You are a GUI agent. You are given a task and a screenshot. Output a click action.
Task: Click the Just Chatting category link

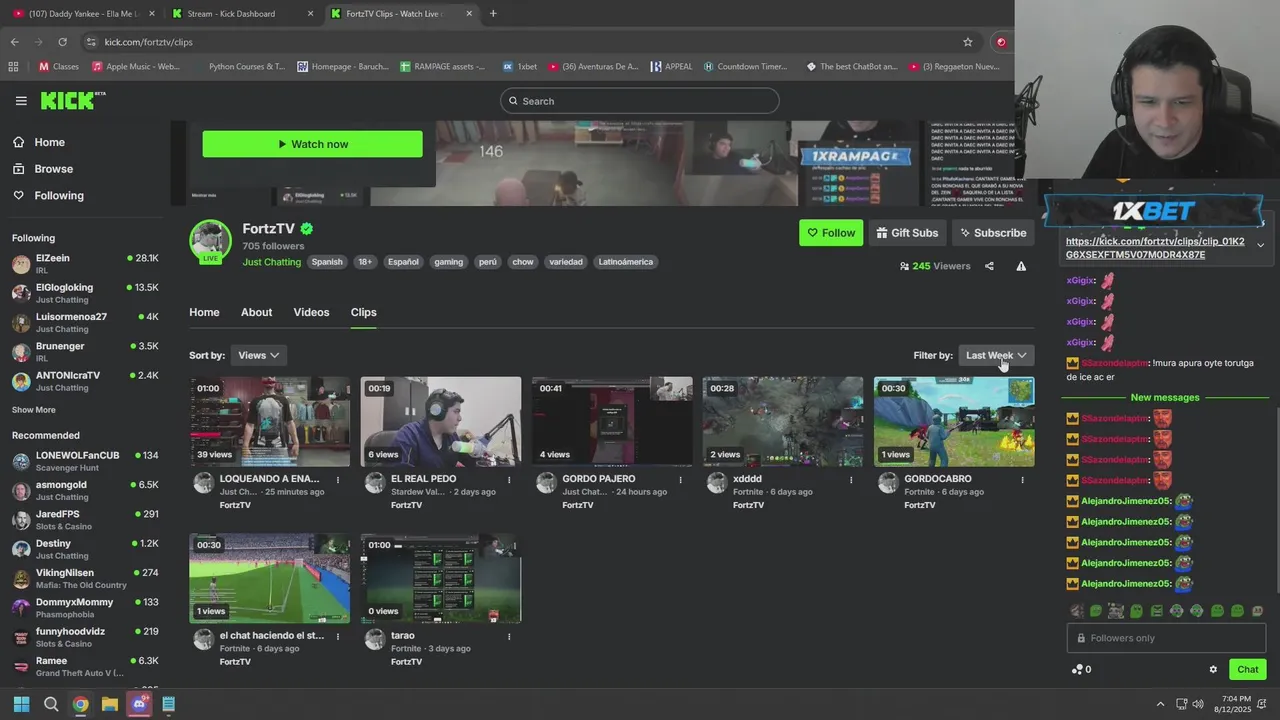(271, 262)
